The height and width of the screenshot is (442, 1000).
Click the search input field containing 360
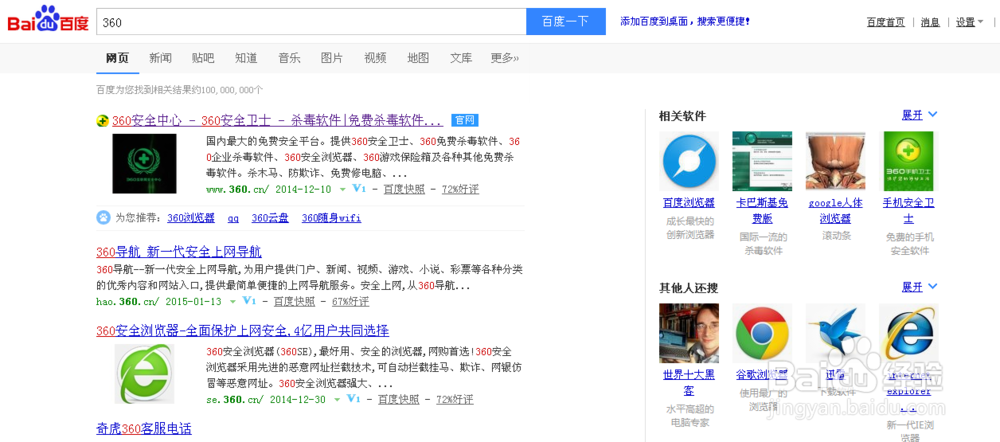(311, 22)
